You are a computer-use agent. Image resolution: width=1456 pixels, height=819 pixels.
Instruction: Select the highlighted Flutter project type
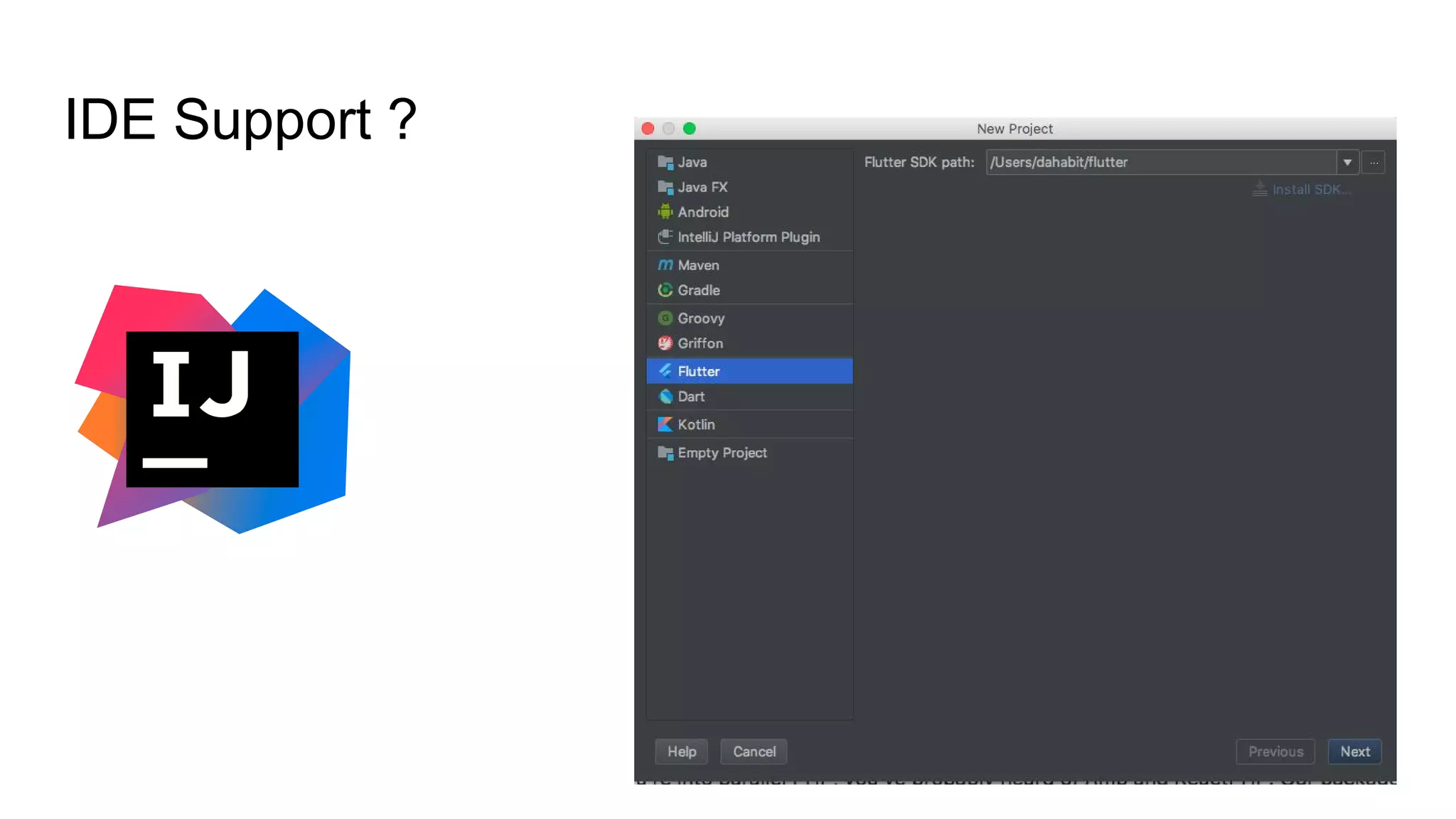pyautogui.click(x=749, y=371)
